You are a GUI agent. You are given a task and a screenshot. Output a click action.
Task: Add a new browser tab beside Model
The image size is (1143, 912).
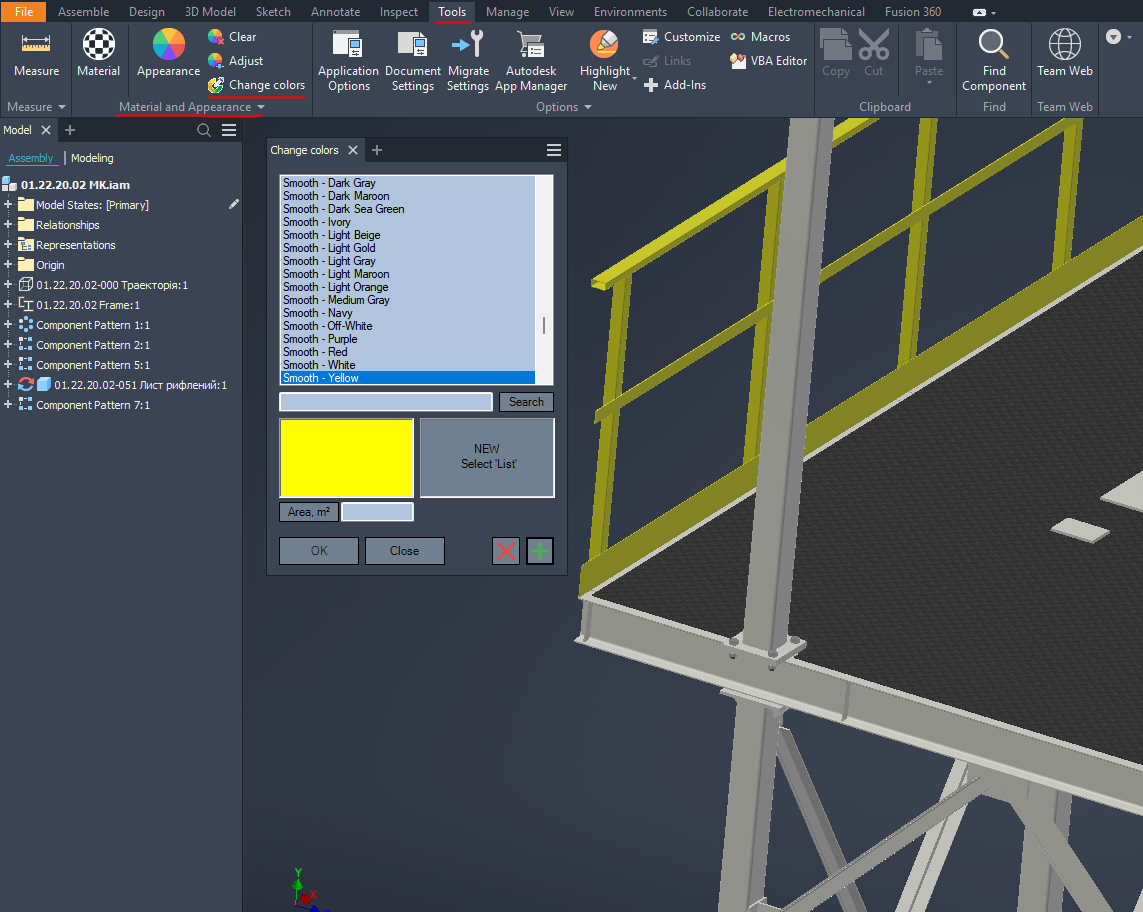(70, 130)
